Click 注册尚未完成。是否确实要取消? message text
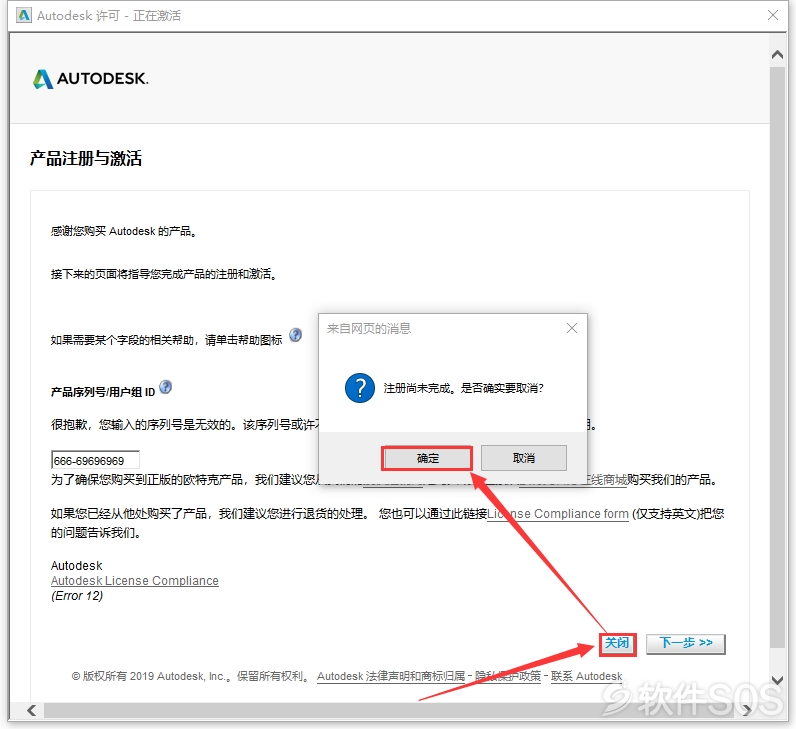Viewport: 796px width, 729px height. click(x=463, y=388)
